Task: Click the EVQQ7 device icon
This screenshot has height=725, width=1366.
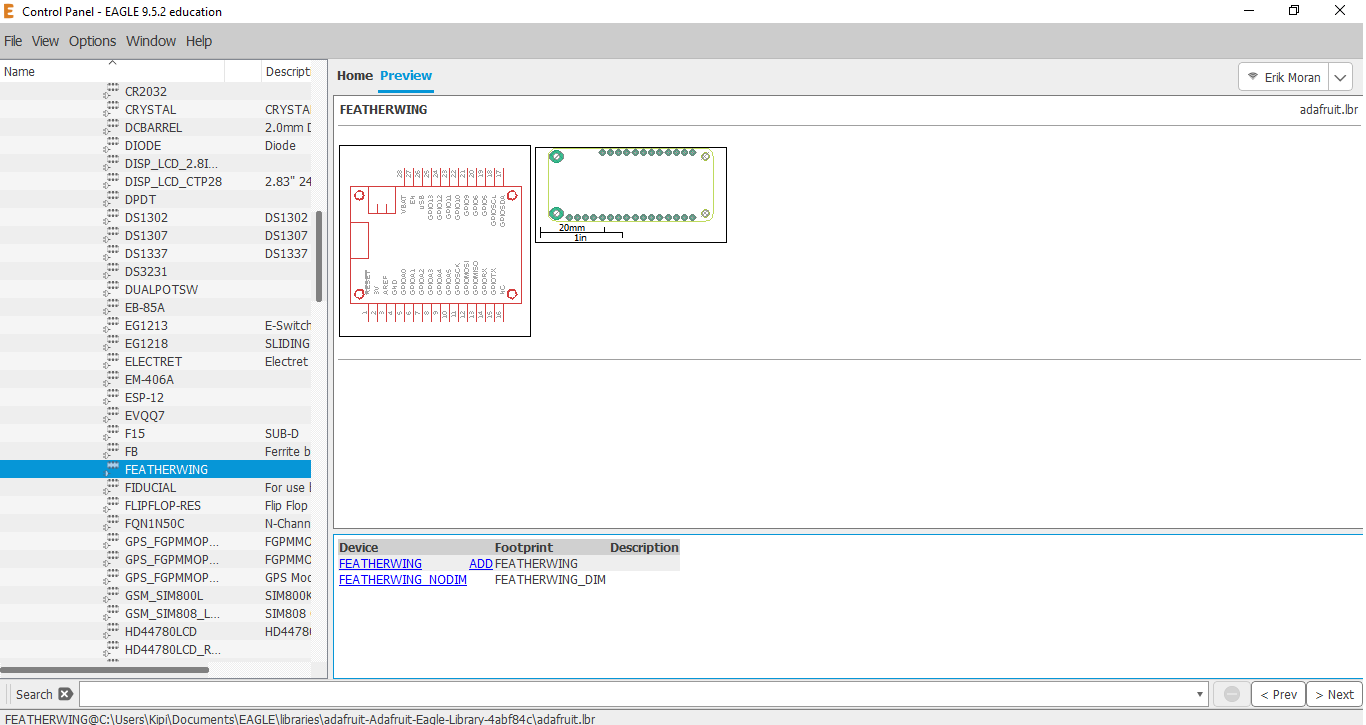Action: (111, 415)
